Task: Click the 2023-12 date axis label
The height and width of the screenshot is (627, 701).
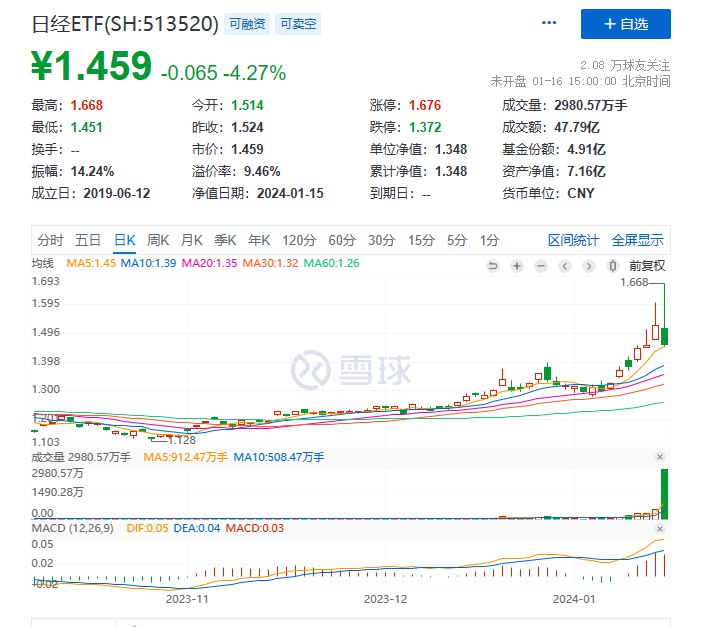Action: pyautogui.click(x=385, y=599)
